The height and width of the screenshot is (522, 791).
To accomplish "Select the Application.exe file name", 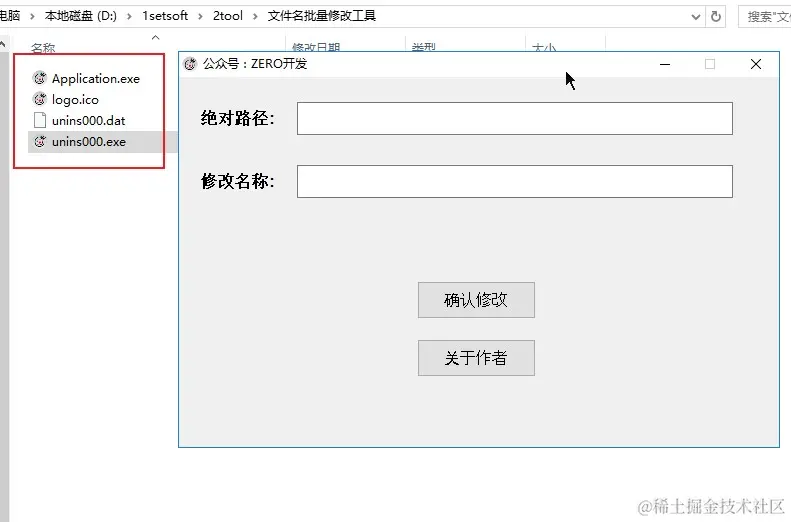I will coord(96,79).
